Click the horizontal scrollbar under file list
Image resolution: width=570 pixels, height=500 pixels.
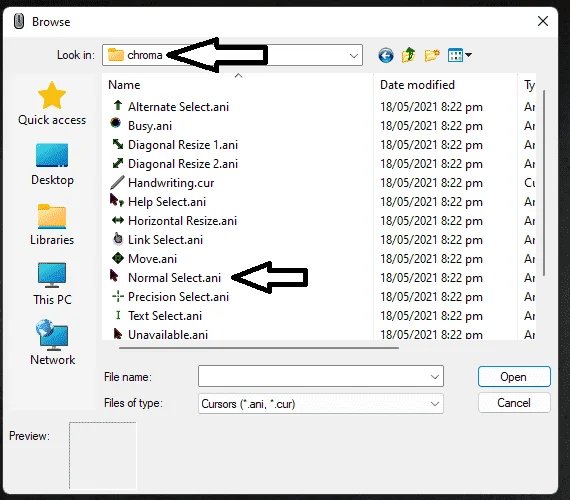point(258,348)
